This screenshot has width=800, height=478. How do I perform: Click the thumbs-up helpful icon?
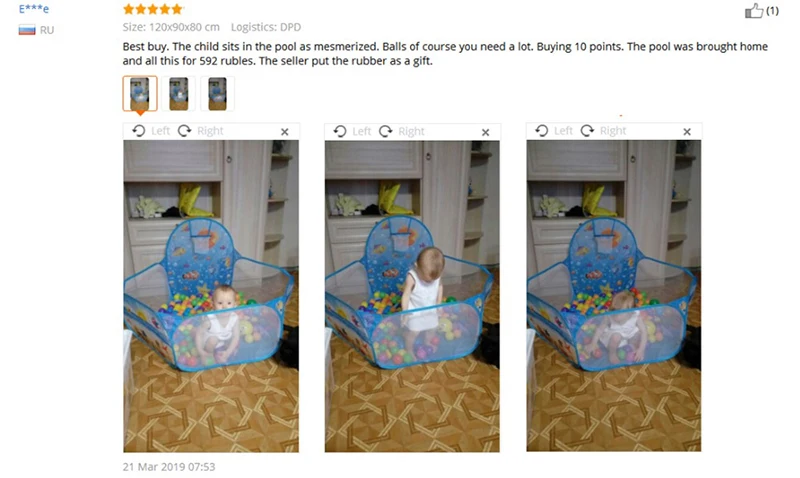pos(754,10)
